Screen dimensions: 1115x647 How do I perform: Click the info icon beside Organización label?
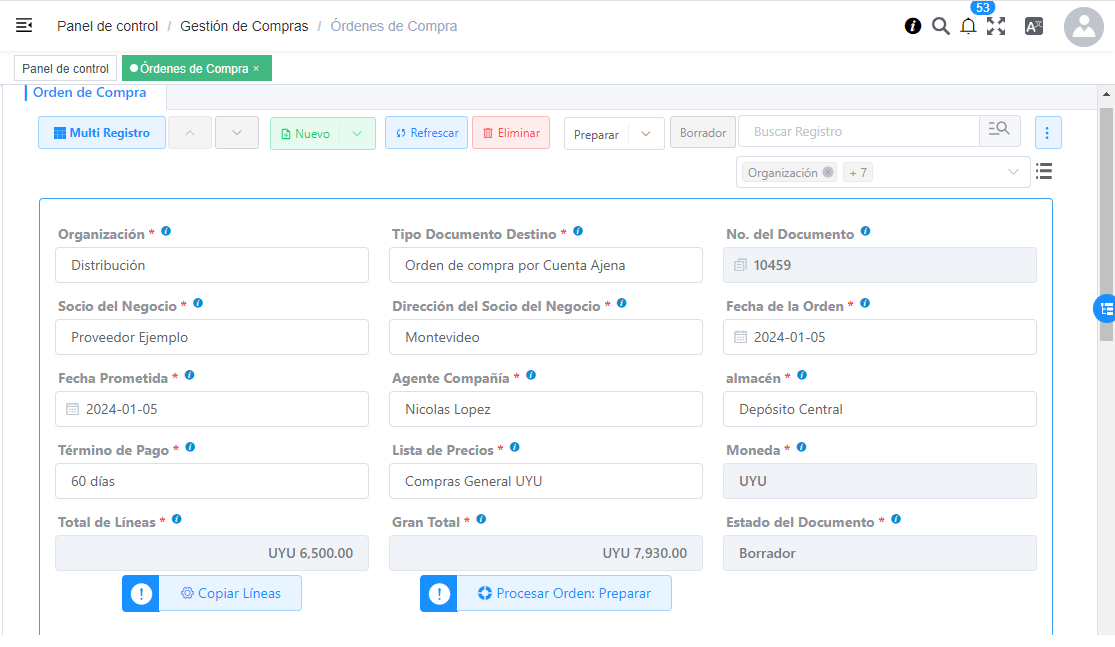166,231
